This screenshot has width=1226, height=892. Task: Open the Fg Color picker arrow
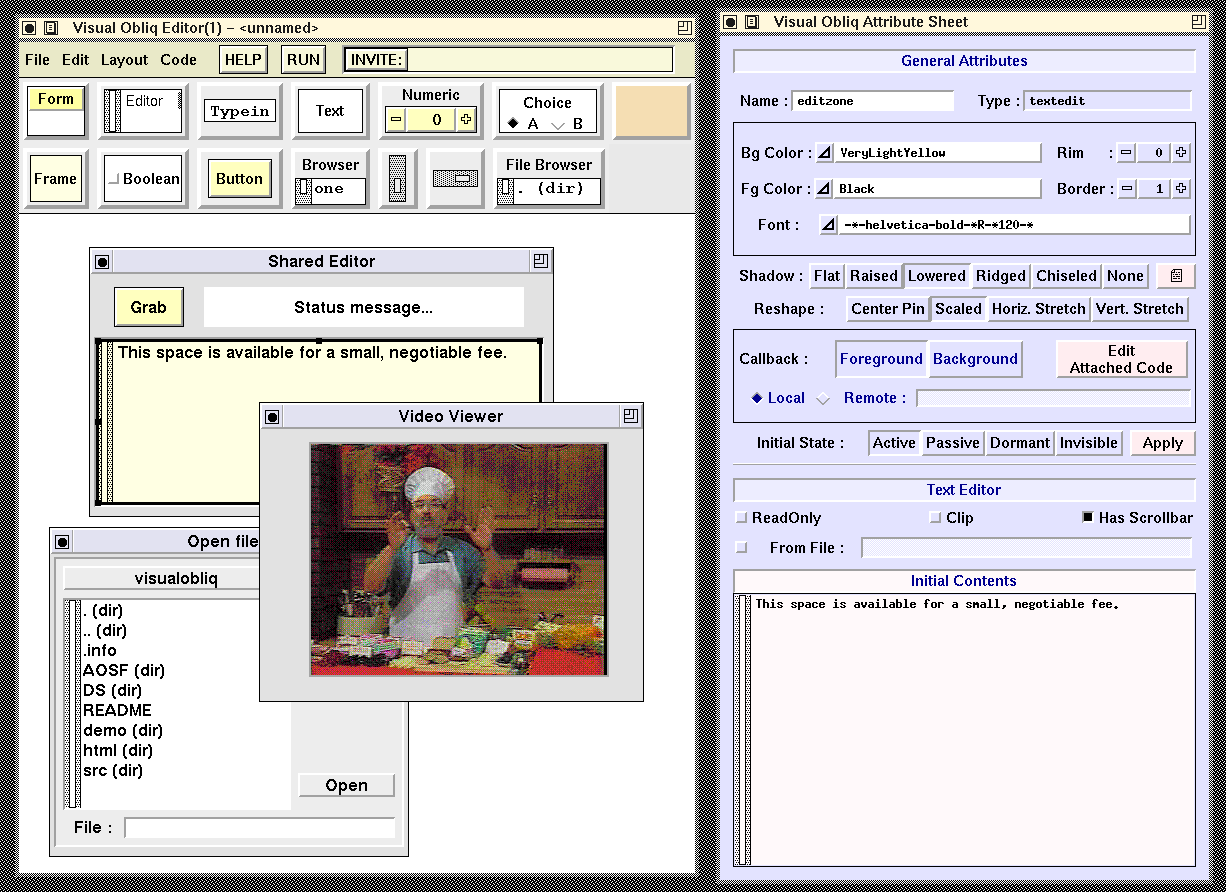824,188
